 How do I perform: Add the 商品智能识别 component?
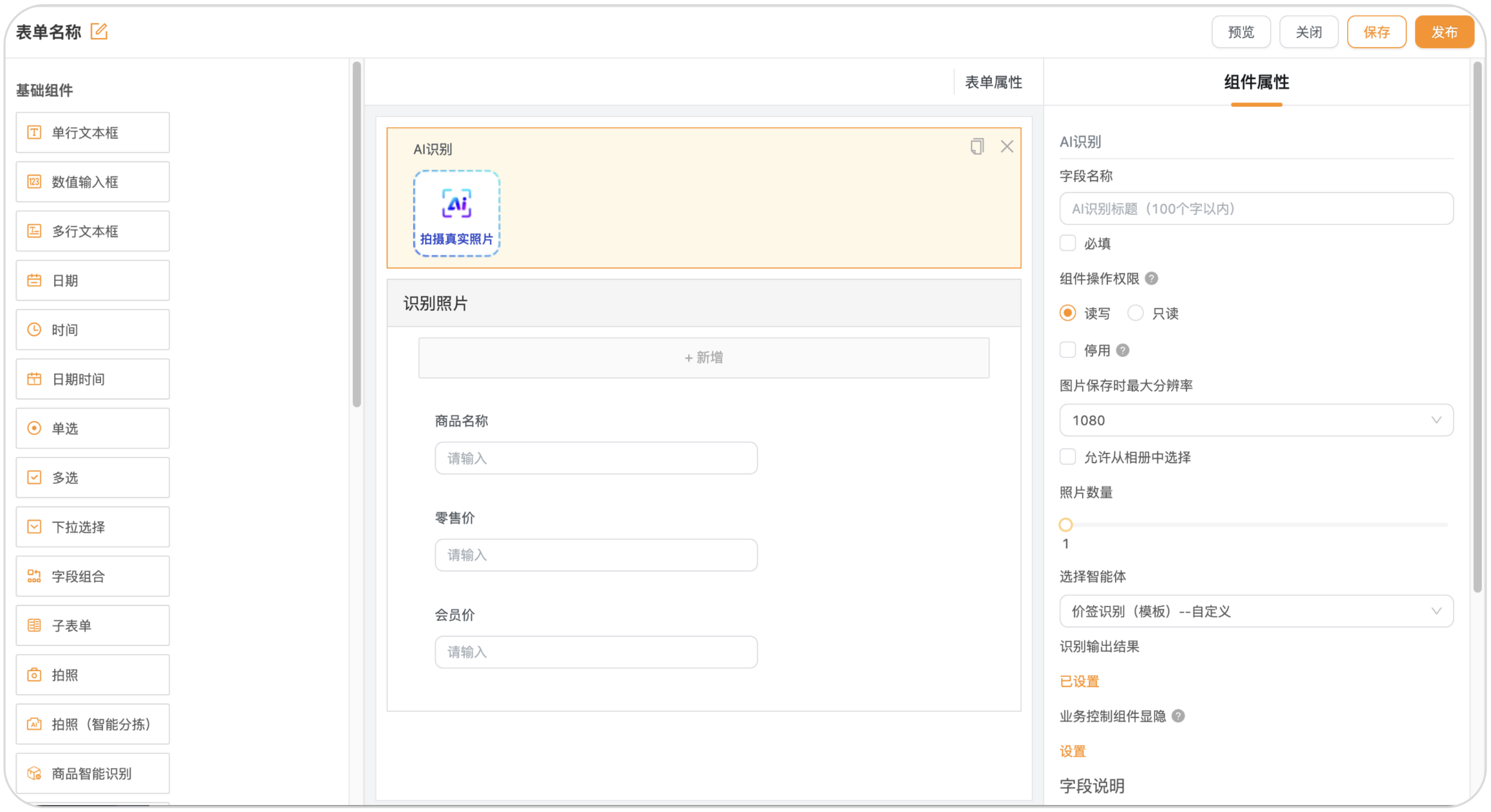point(93,773)
